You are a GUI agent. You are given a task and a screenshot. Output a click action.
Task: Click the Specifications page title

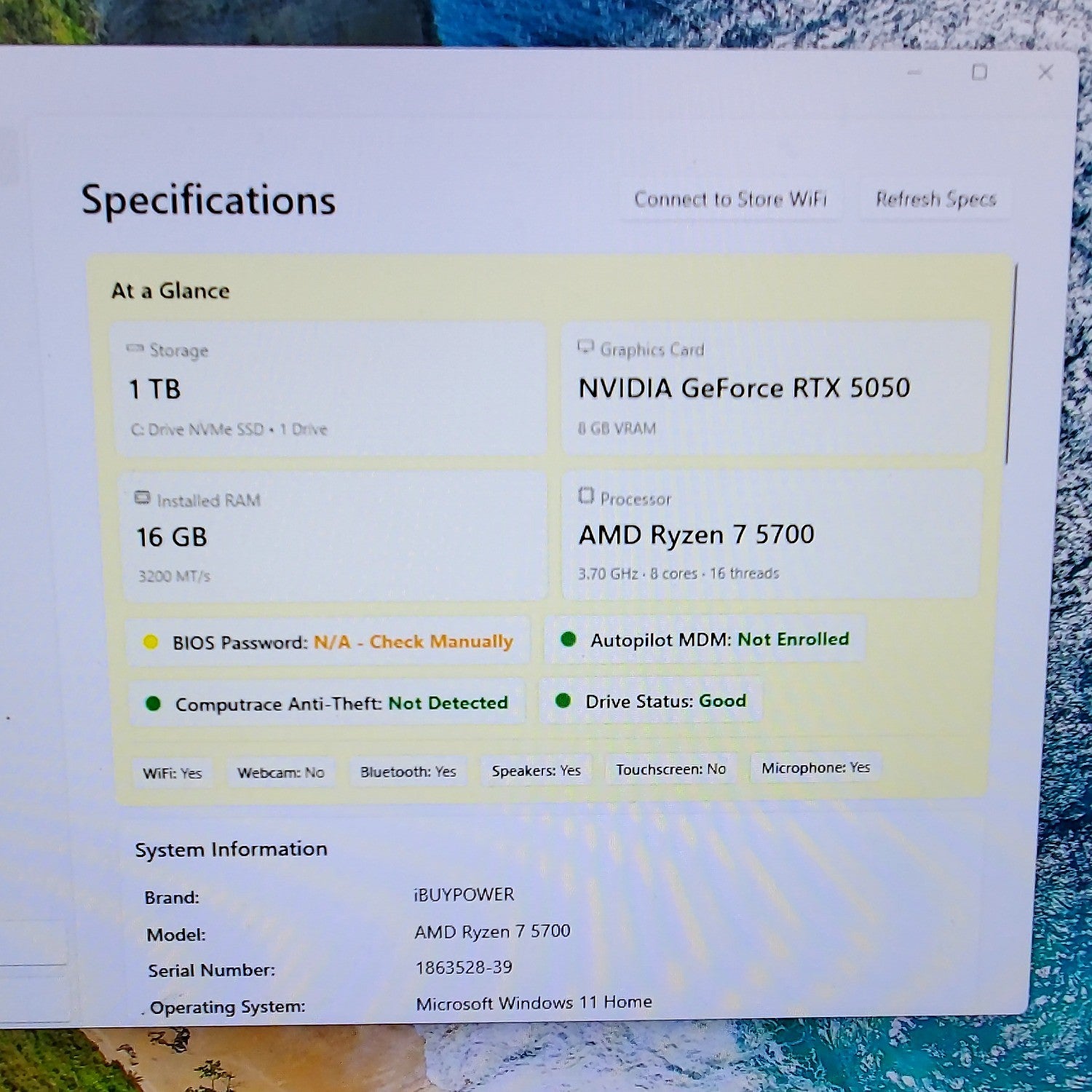point(208,200)
